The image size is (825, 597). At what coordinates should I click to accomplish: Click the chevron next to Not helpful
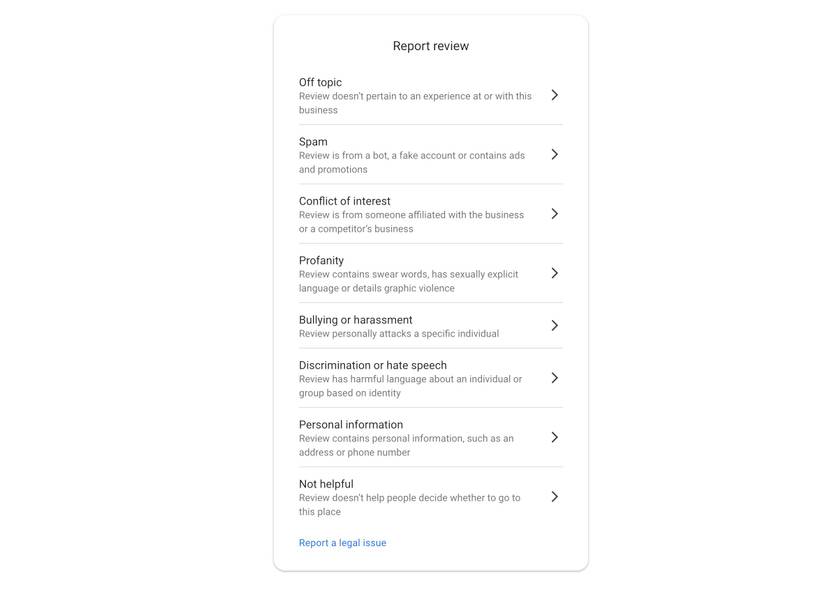click(x=554, y=494)
